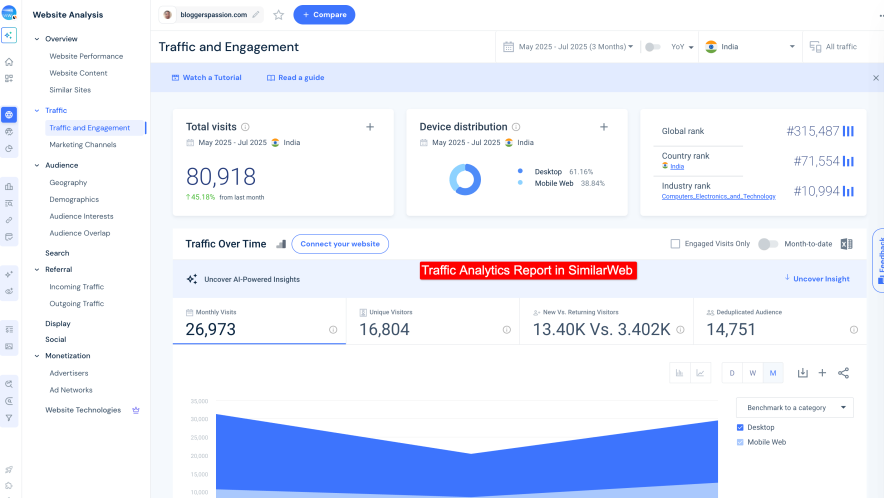This screenshot has width=884, height=498.
Task: Uncheck Desktop series checkbox
Action: [740, 428]
